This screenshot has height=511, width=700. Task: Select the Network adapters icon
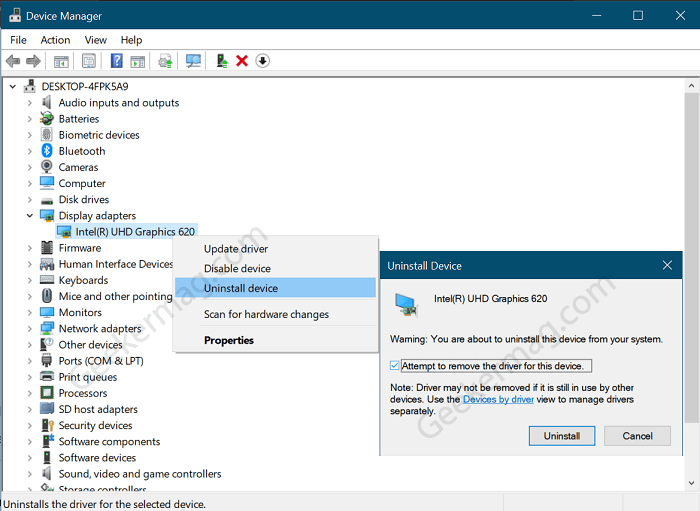(46, 328)
